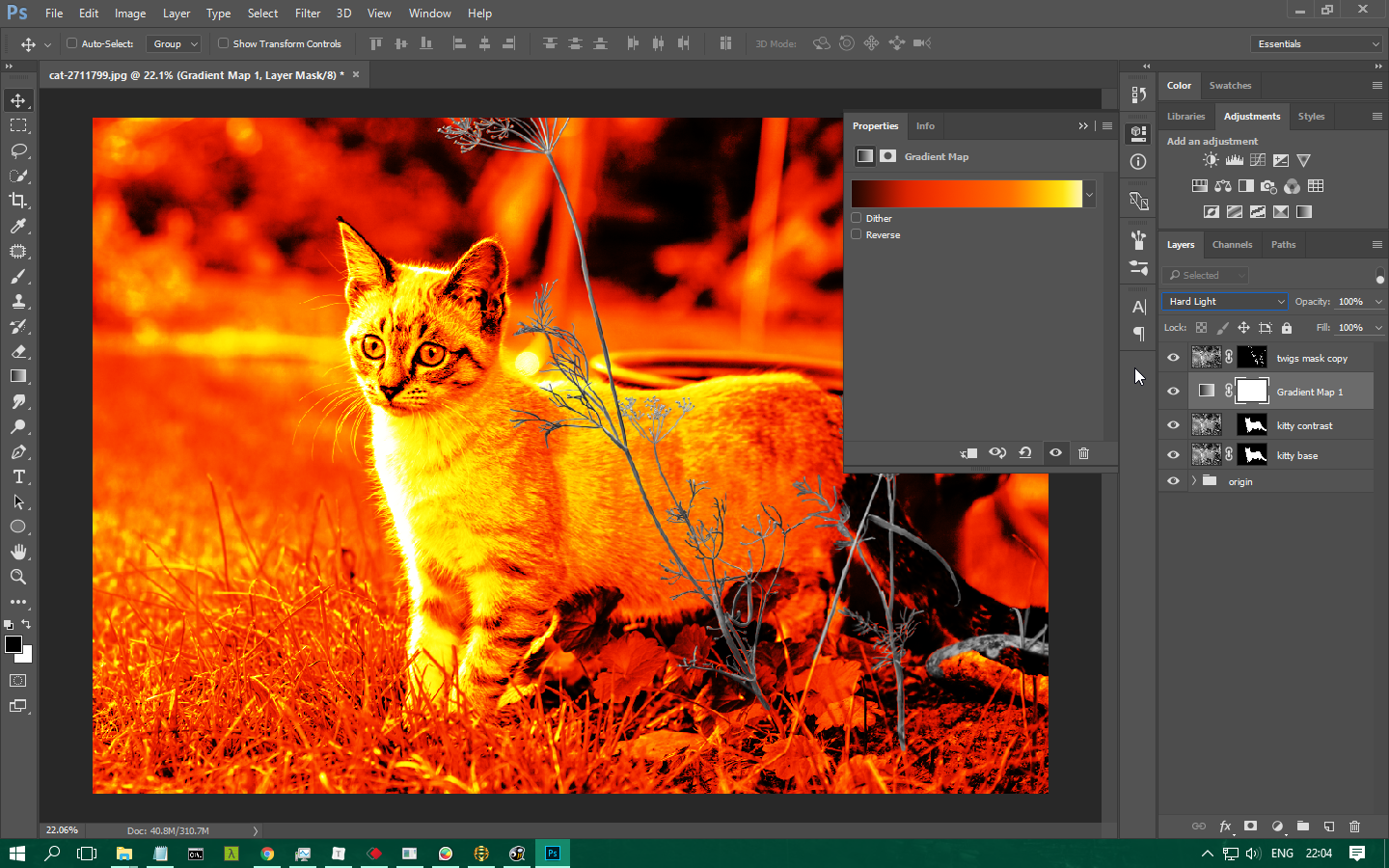Select the Eyedropper tool
Image resolution: width=1389 pixels, height=868 pixels.
point(18,226)
